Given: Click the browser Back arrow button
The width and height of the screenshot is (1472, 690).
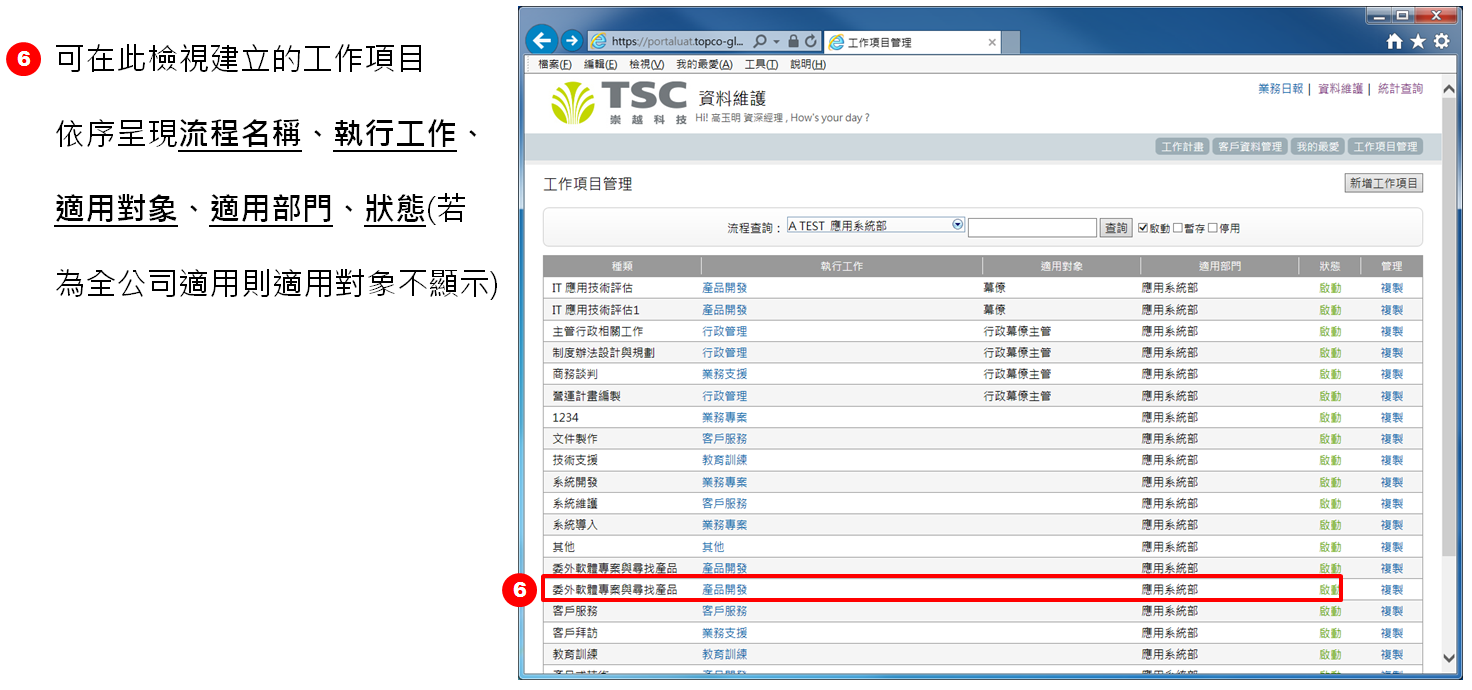Looking at the screenshot, I should pos(541,41).
